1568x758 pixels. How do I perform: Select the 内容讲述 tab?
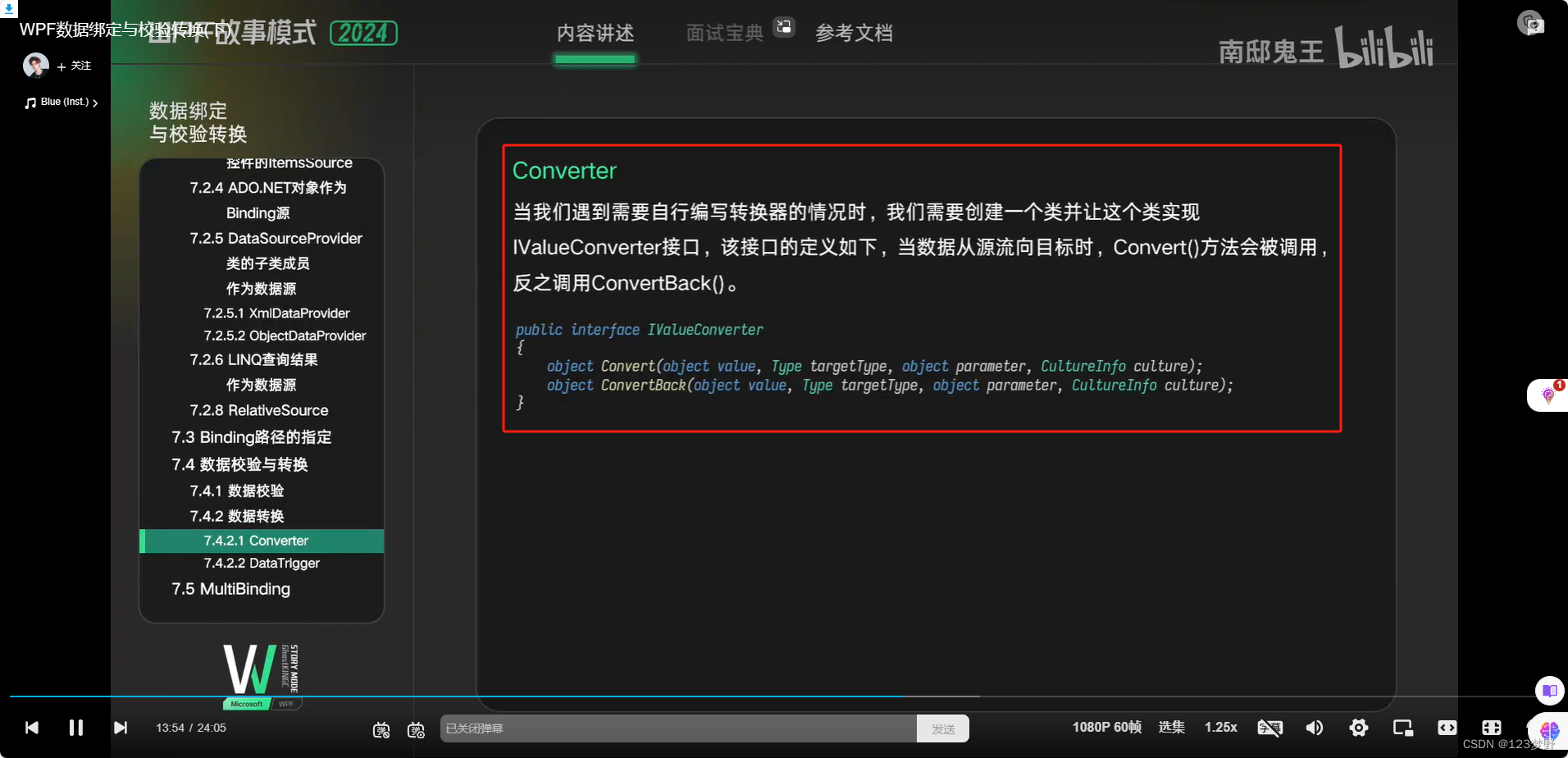(595, 34)
